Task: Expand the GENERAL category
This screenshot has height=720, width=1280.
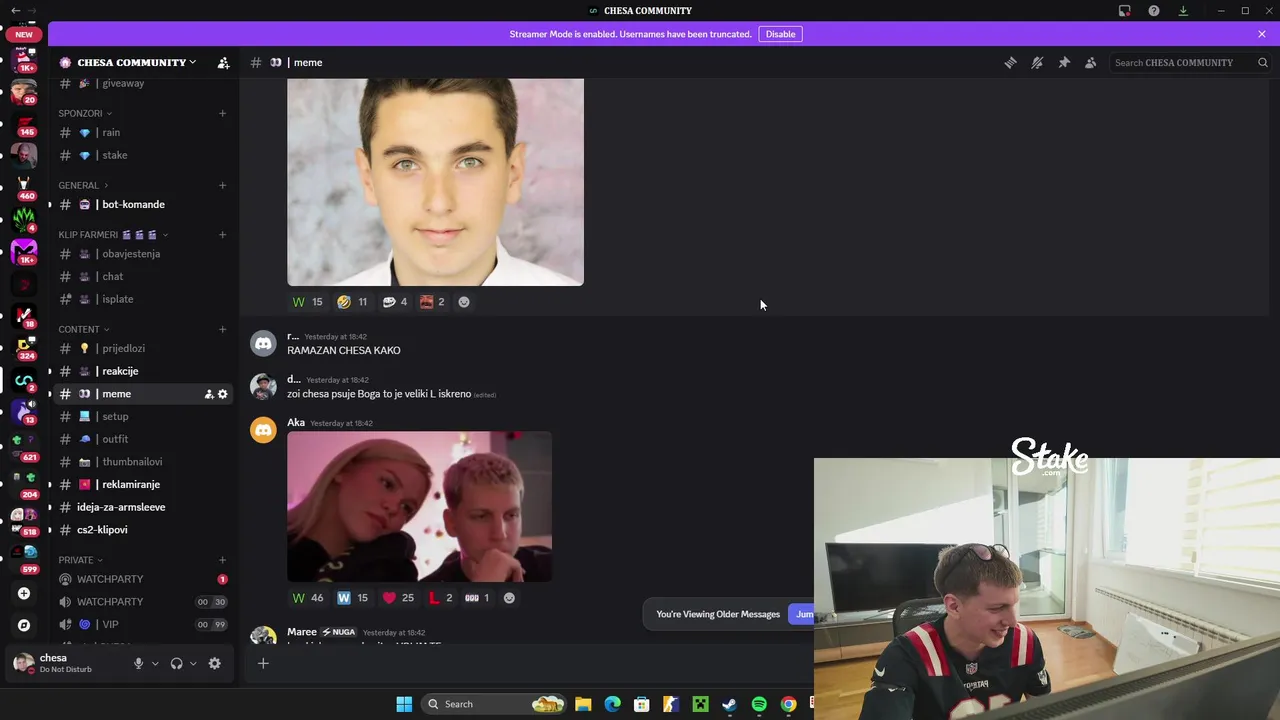Action: [x=83, y=185]
